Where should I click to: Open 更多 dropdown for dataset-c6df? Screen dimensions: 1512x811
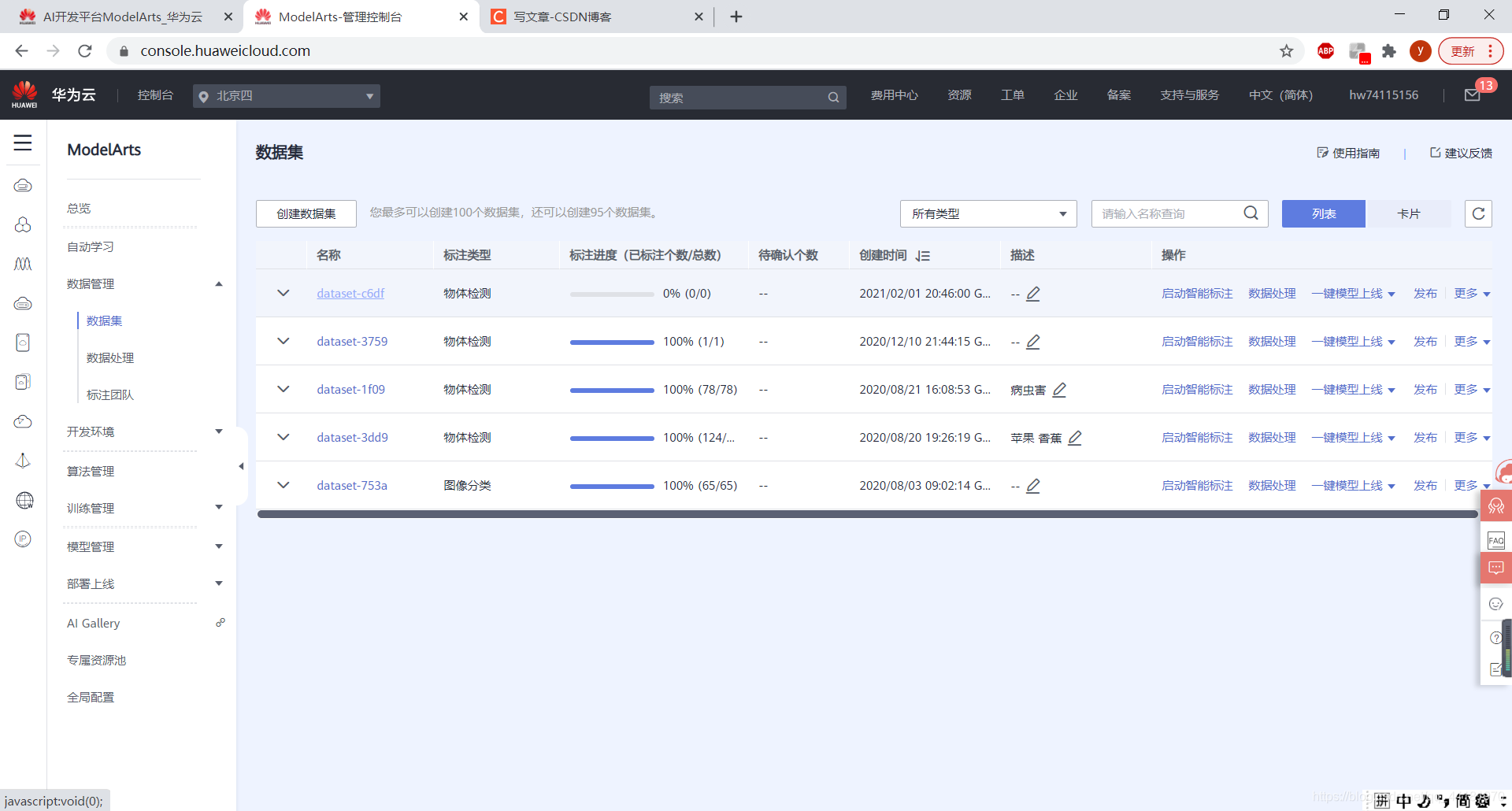[1472, 293]
